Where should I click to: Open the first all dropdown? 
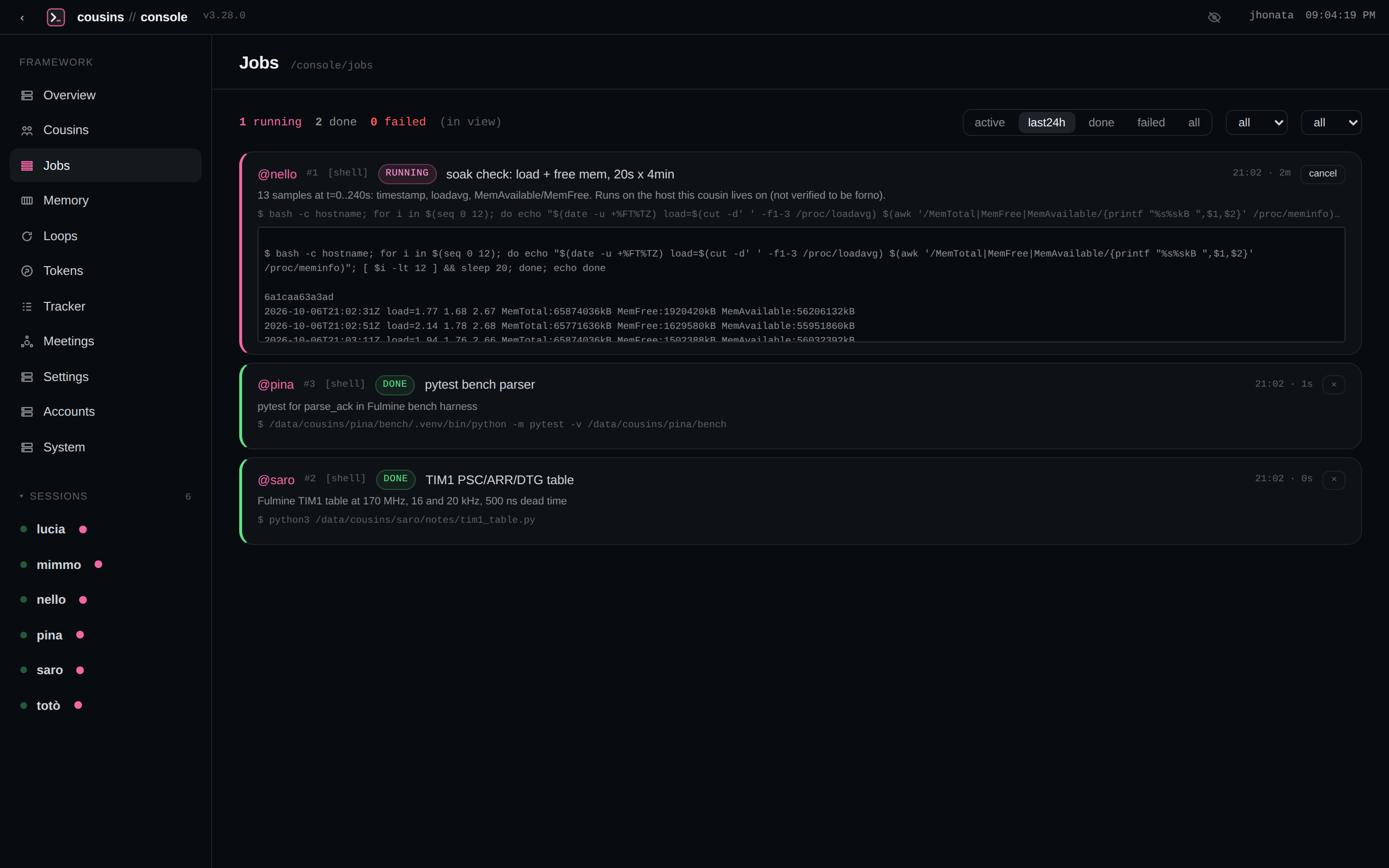(1256, 122)
